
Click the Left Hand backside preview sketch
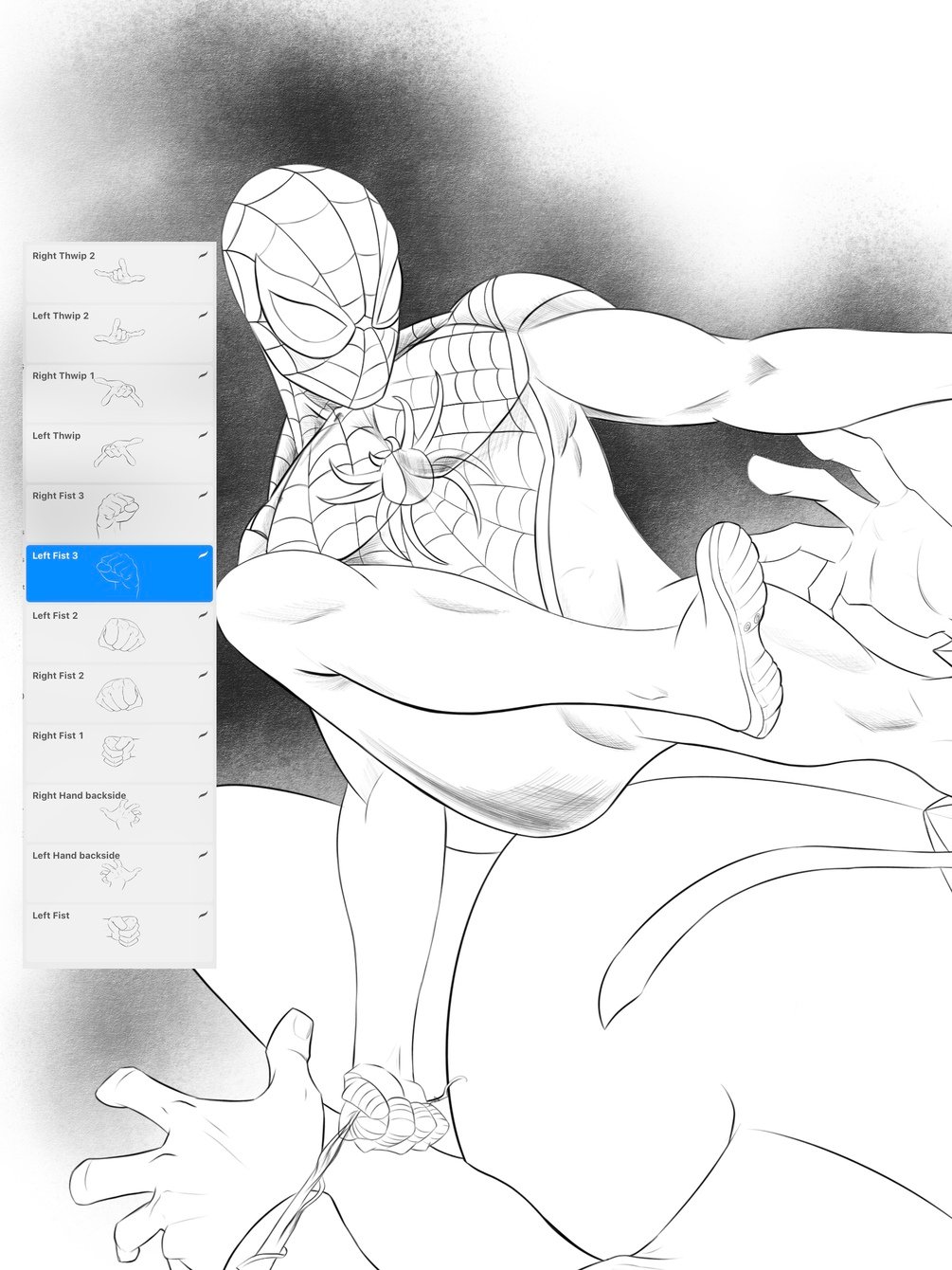(x=121, y=876)
